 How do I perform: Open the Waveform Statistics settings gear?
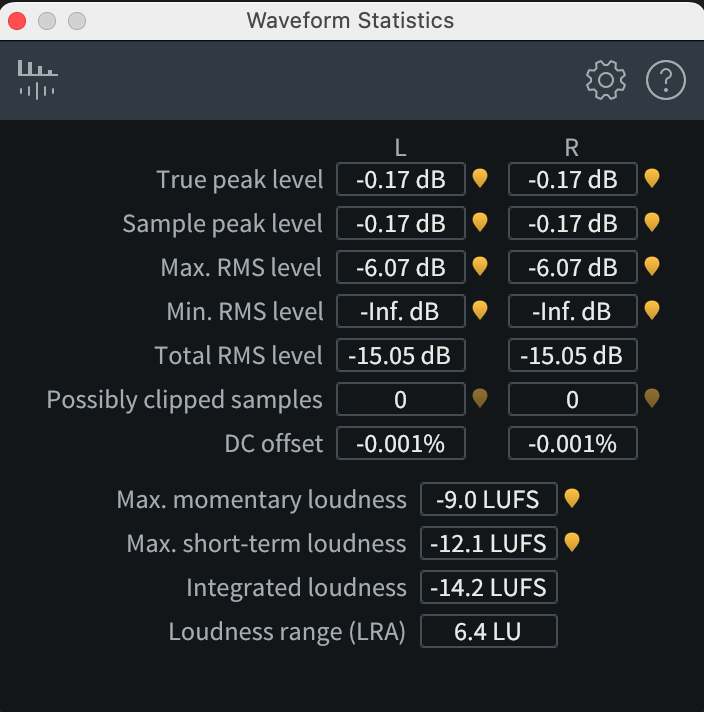click(605, 80)
